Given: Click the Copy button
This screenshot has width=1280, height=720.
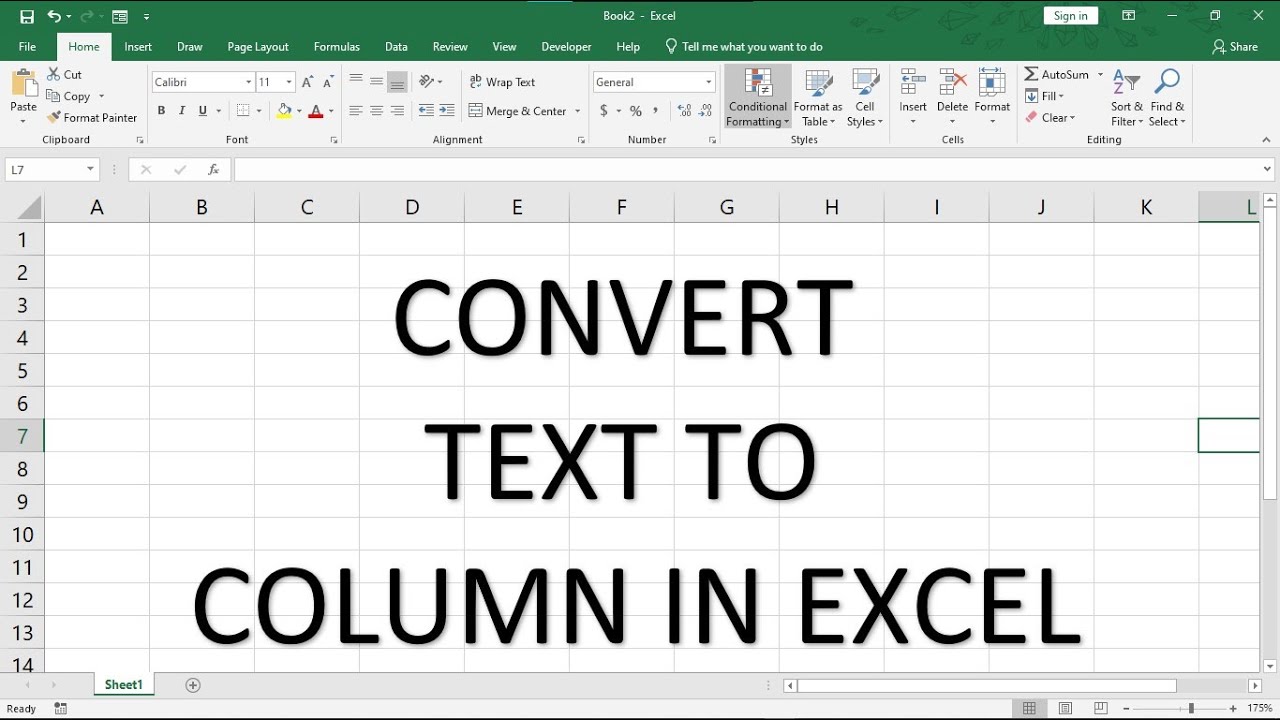Looking at the screenshot, I should coord(69,96).
